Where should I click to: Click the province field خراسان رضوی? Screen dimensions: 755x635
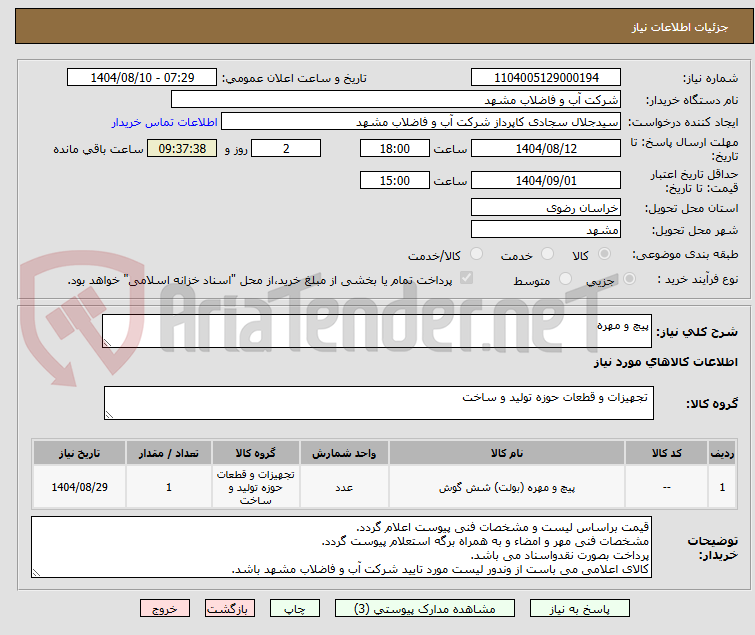(x=546, y=207)
